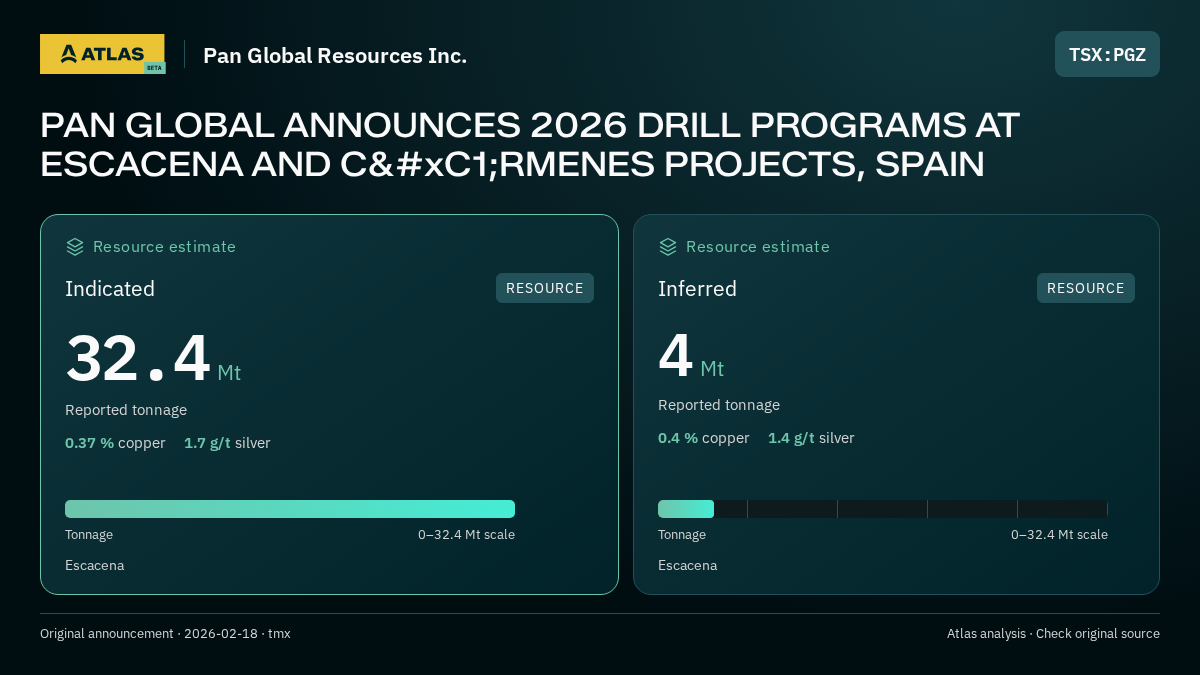
Task: Click the 'Original announcement · 2026-02-18 · tmx' footer
Action: pyautogui.click(x=165, y=634)
